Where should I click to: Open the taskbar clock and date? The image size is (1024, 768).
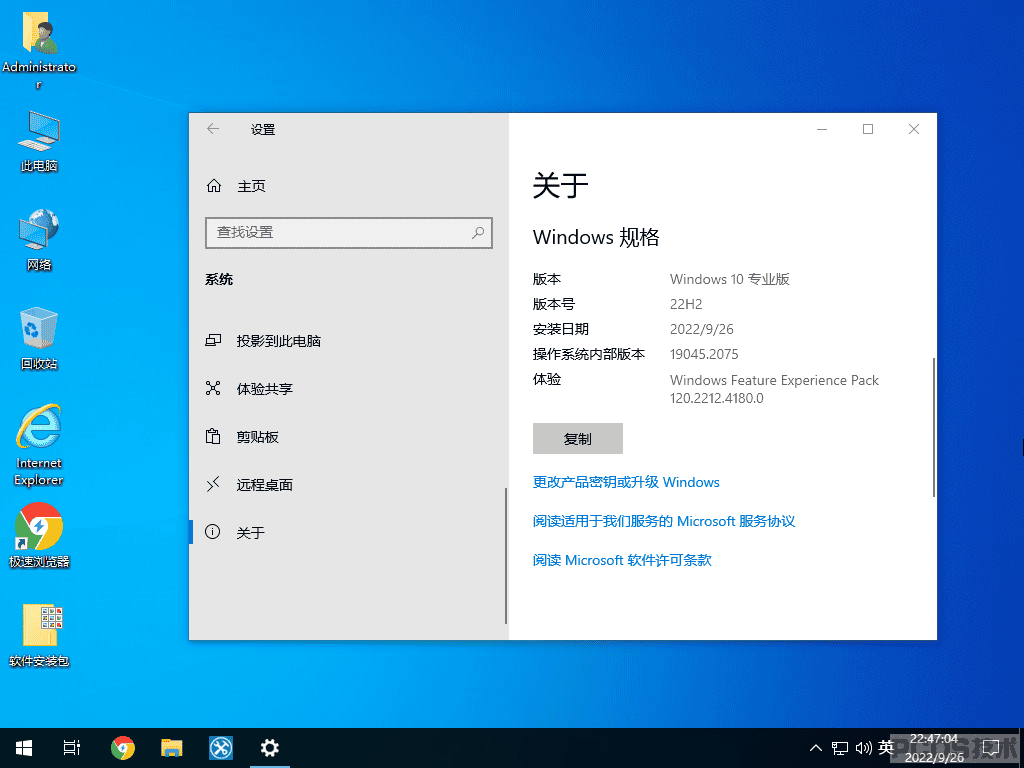click(935, 748)
